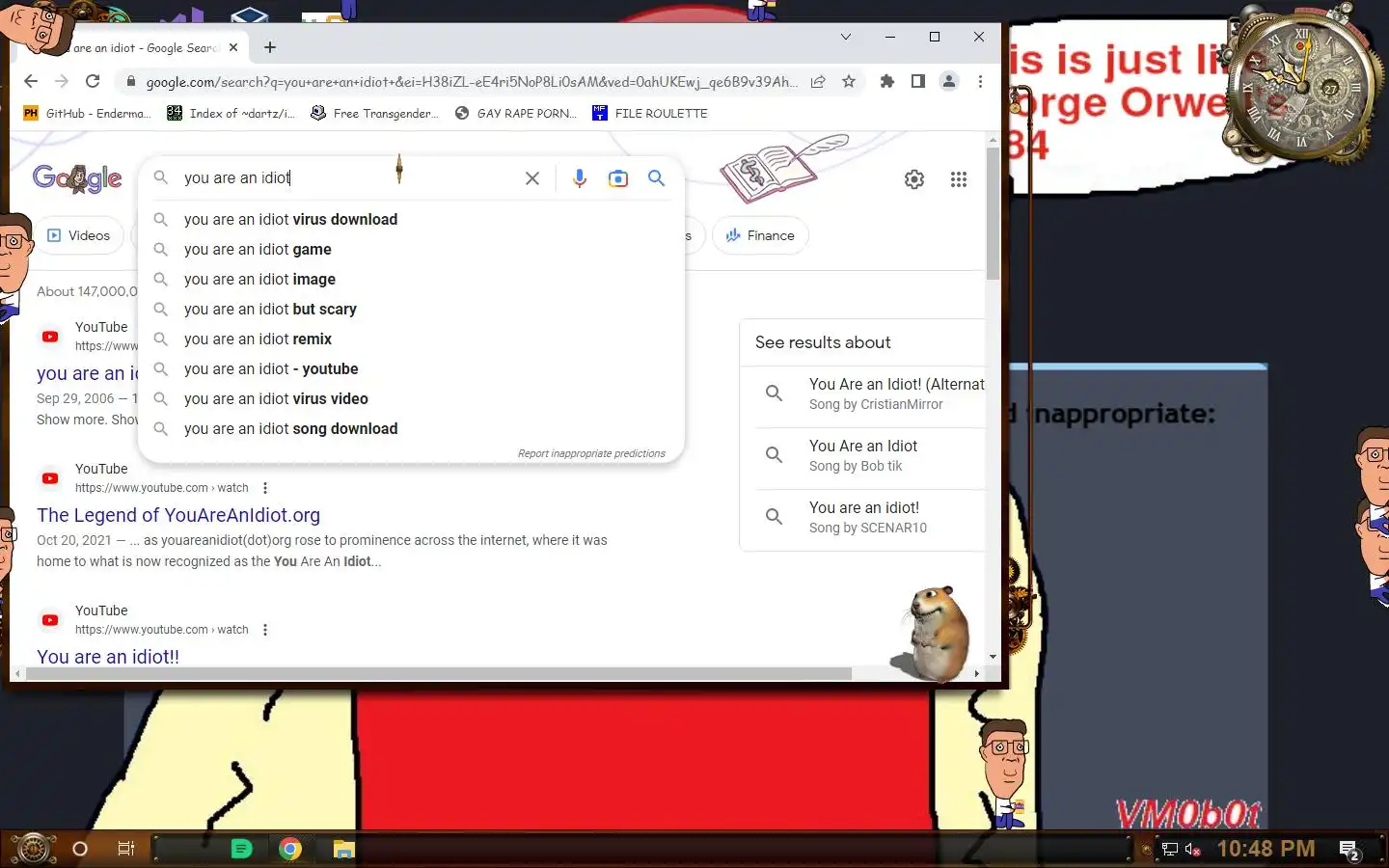The height and width of the screenshot is (868, 1389).
Task: Close the Google Search tab
Action: [233, 47]
